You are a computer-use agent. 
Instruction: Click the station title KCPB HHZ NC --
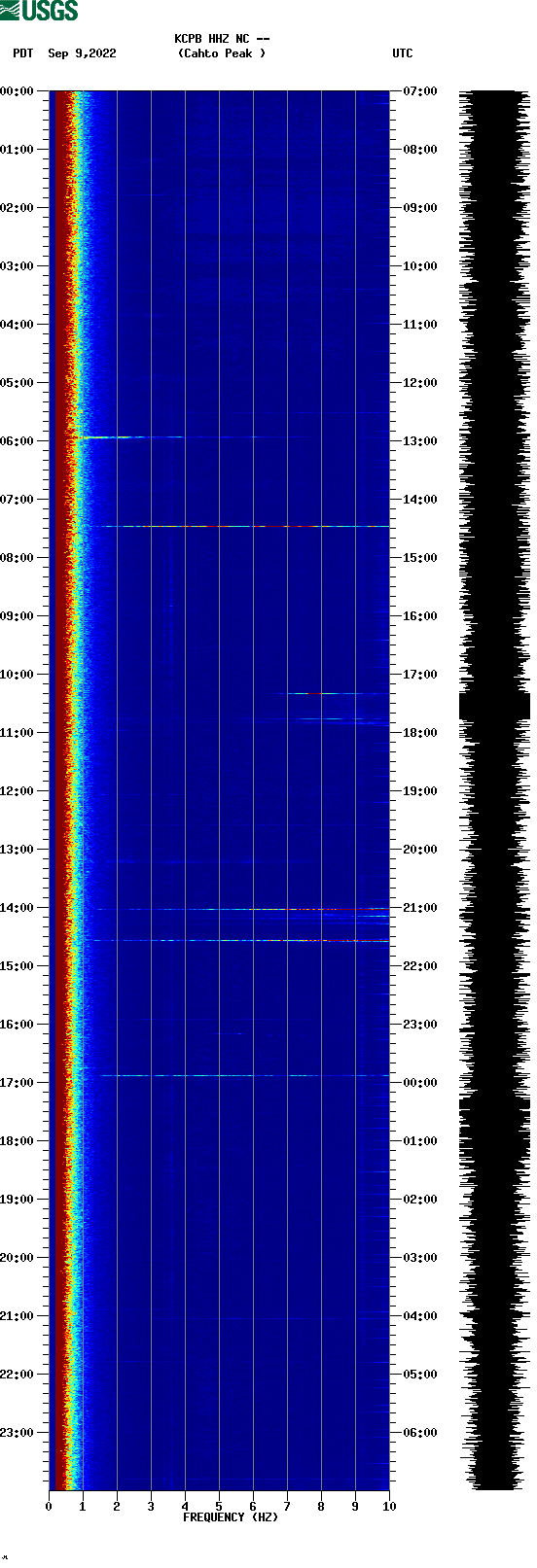pos(222,39)
